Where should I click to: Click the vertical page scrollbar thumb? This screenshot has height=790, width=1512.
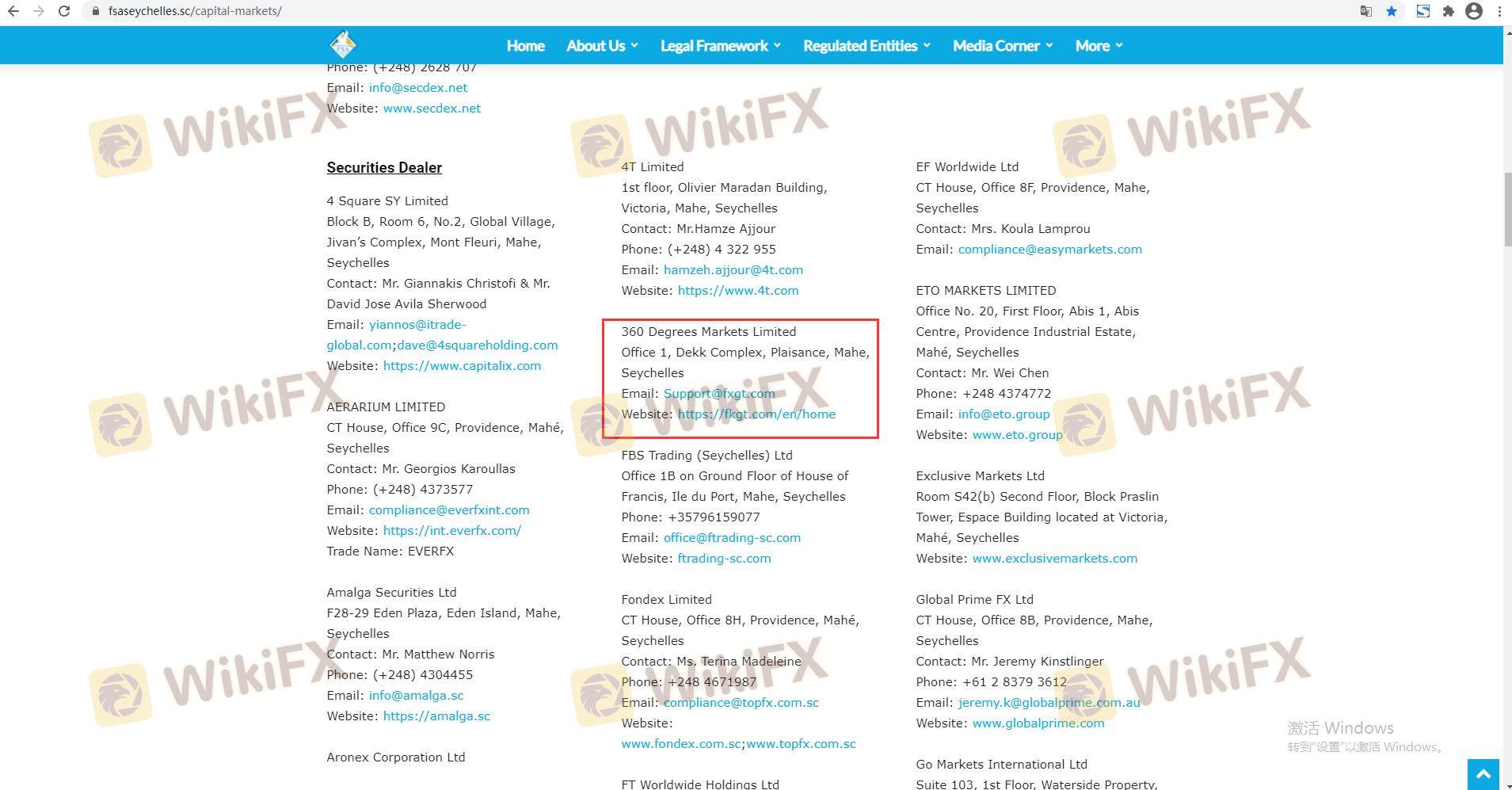tap(1507, 210)
